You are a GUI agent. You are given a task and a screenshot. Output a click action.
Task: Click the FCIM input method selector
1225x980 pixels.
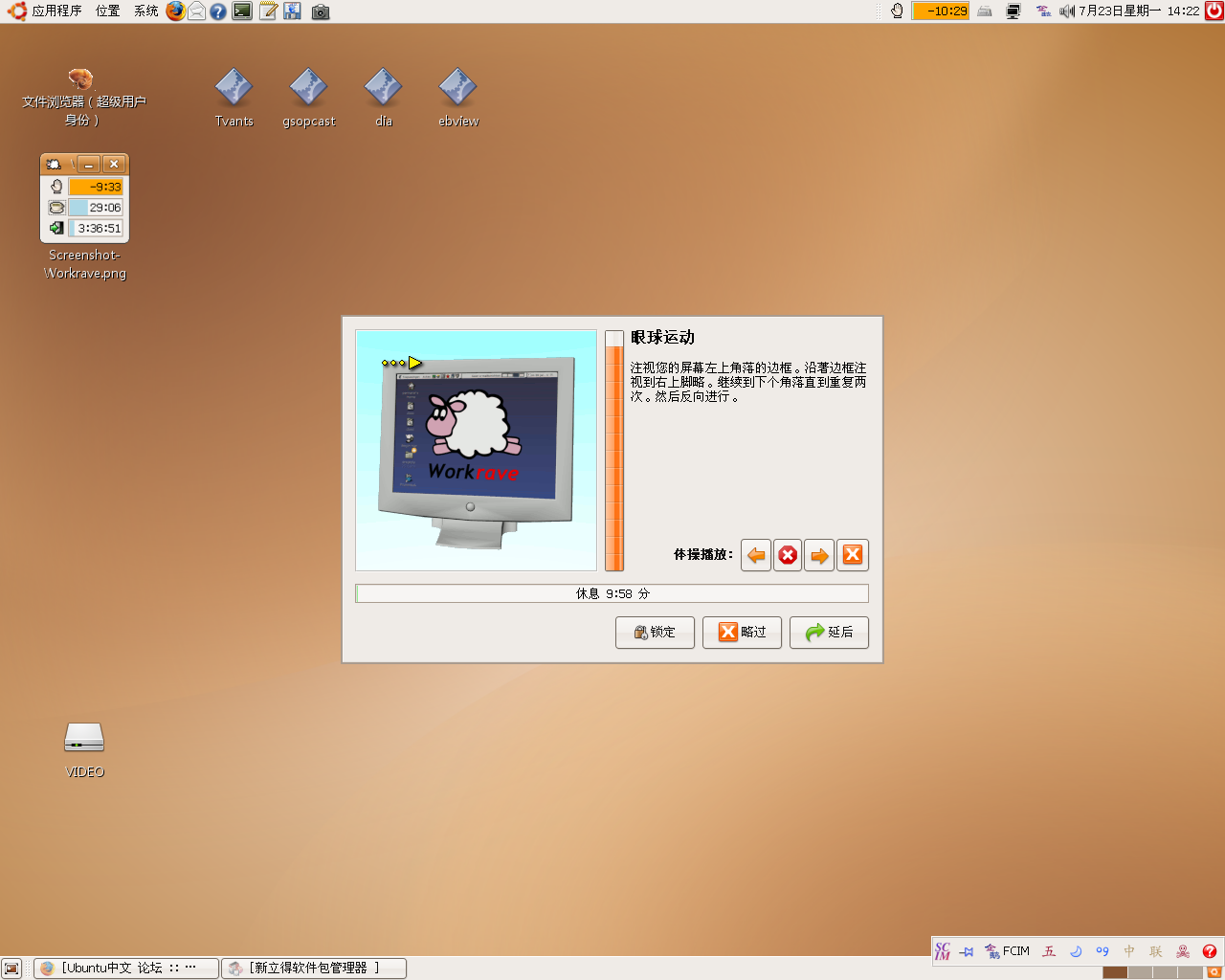pyautogui.click(x=1007, y=951)
